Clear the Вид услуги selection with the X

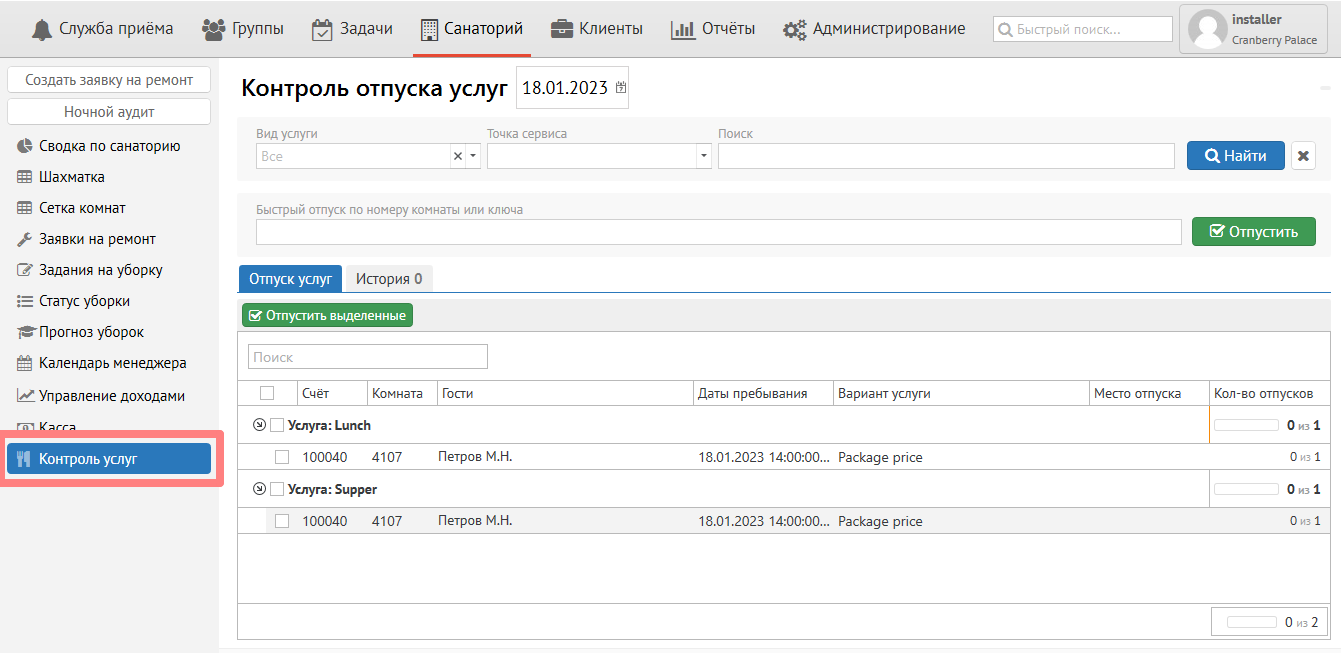[x=458, y=156]
